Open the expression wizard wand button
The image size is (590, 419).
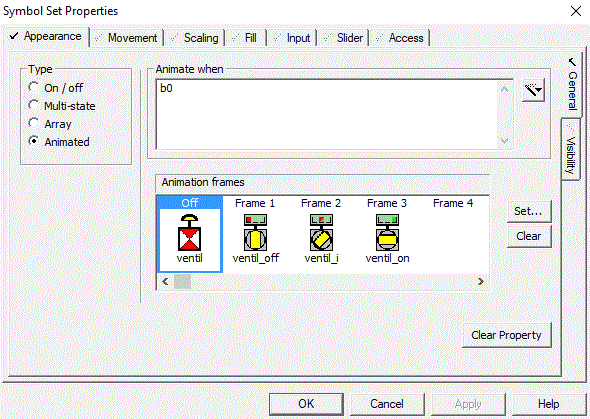(534, 90)
